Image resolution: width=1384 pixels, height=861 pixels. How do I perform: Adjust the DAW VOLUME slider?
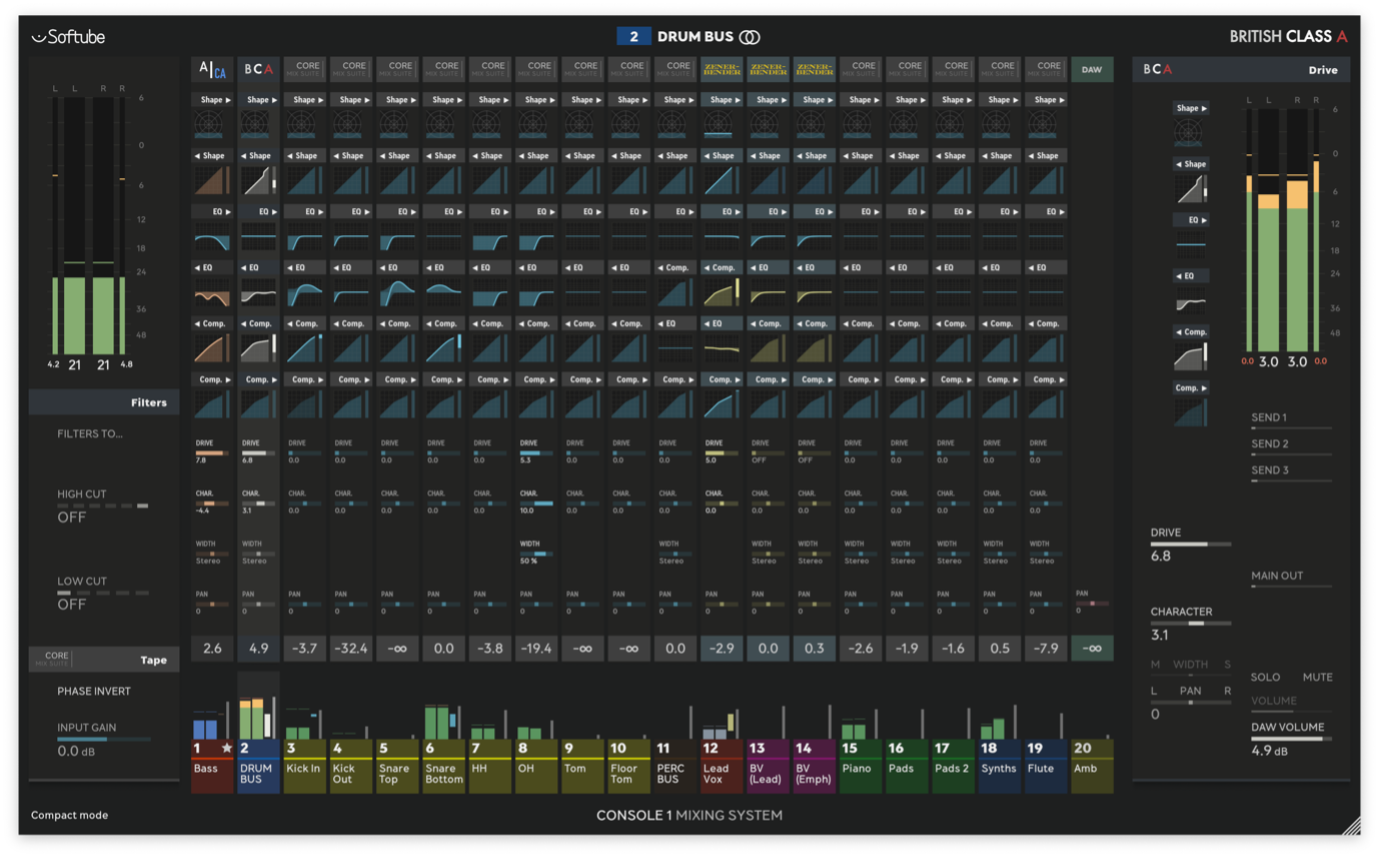[1290, 740]
